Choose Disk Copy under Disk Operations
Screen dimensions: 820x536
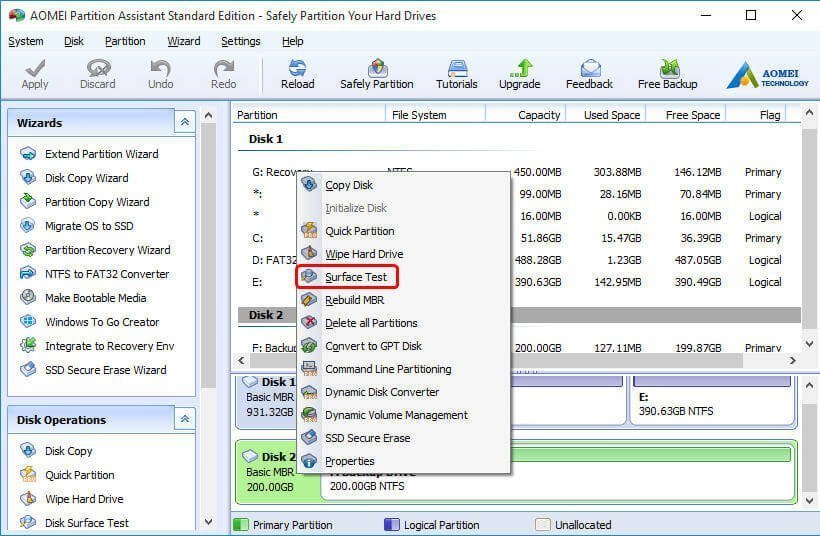pyautogui.click(x=69, y=451)
